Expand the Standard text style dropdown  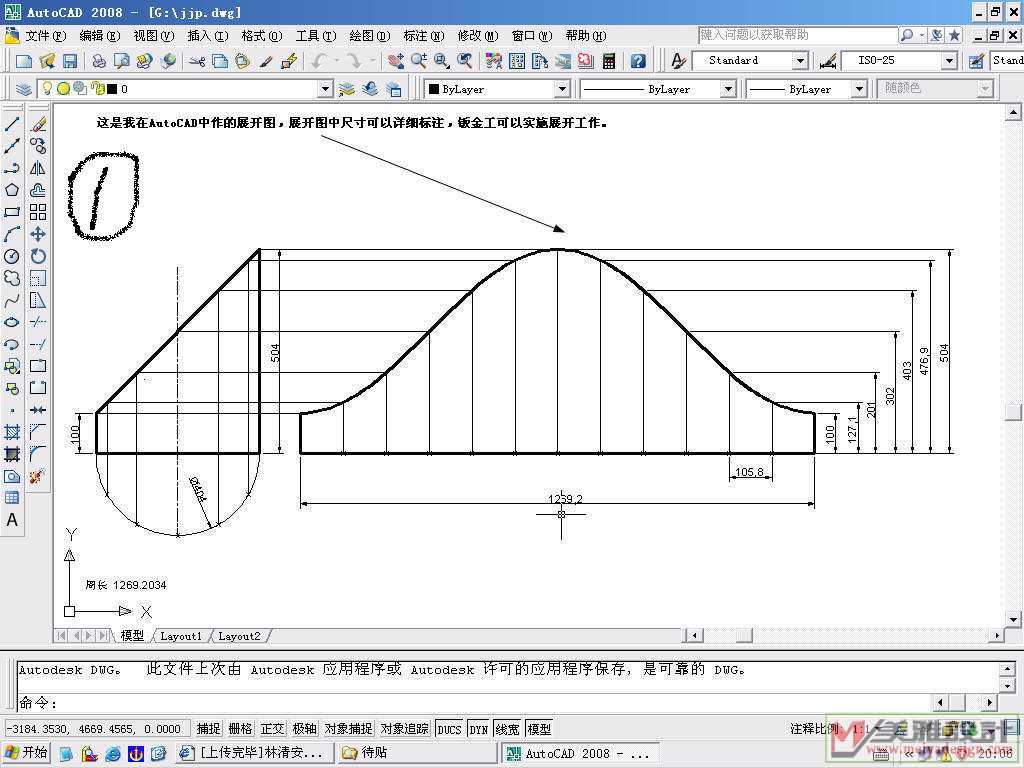[800, 61]
